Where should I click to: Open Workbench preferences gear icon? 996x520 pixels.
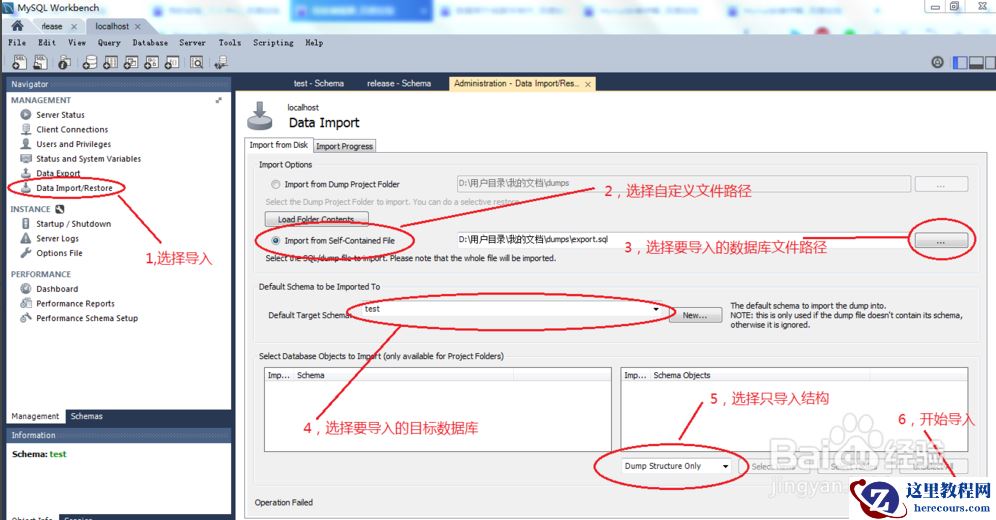[x=938, y=62]
